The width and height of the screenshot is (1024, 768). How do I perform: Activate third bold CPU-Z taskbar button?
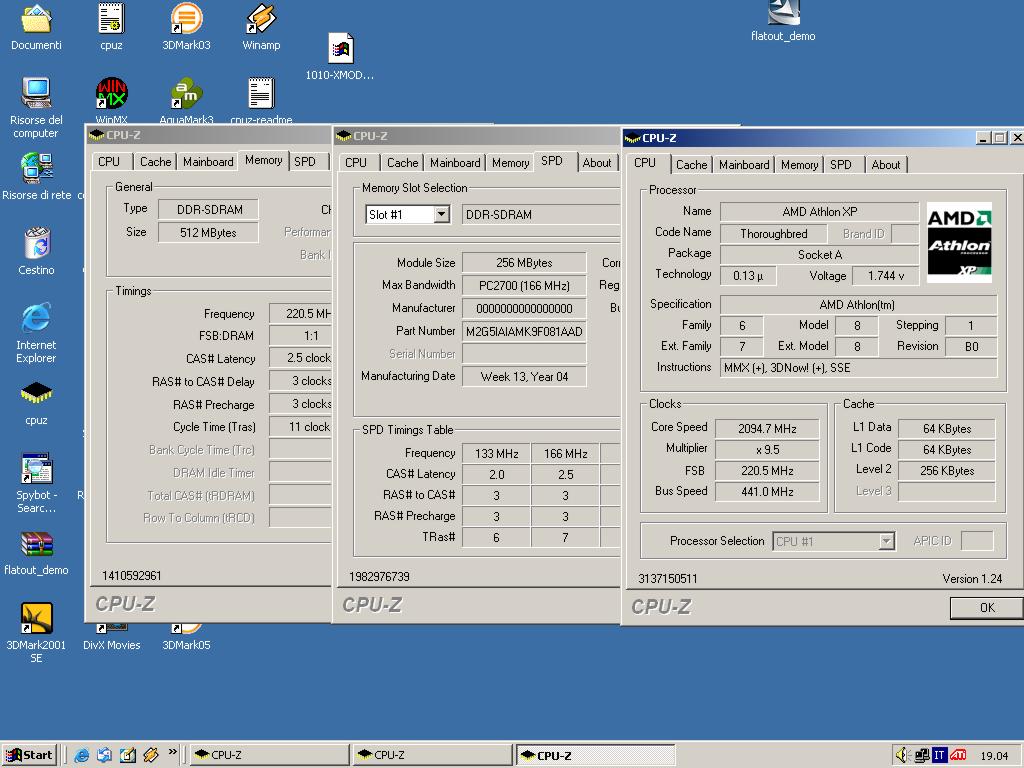pyautogui.click(x=595, y=755)
